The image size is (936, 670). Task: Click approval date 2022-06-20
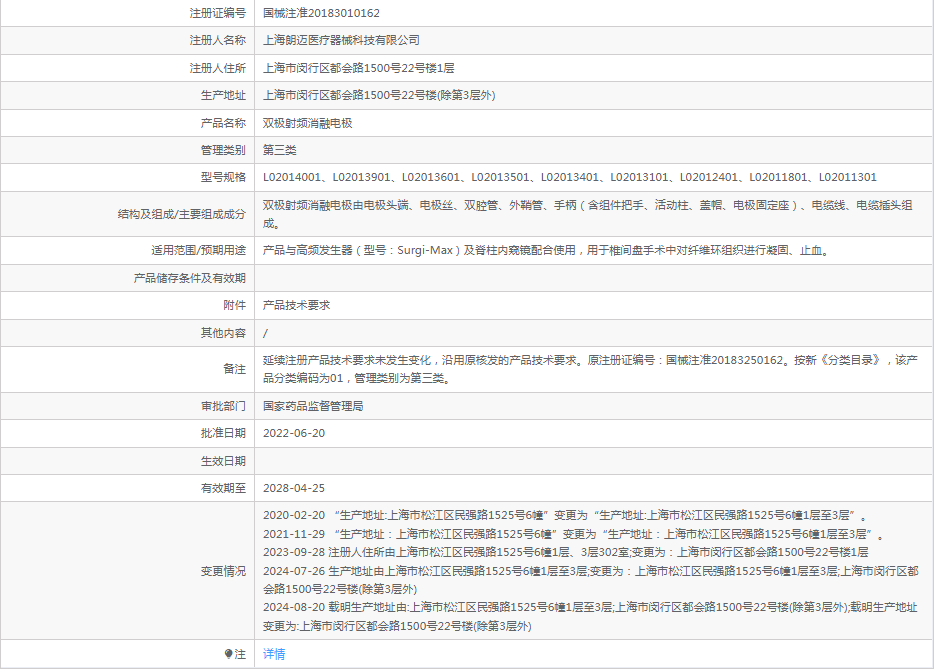(294, 433)
